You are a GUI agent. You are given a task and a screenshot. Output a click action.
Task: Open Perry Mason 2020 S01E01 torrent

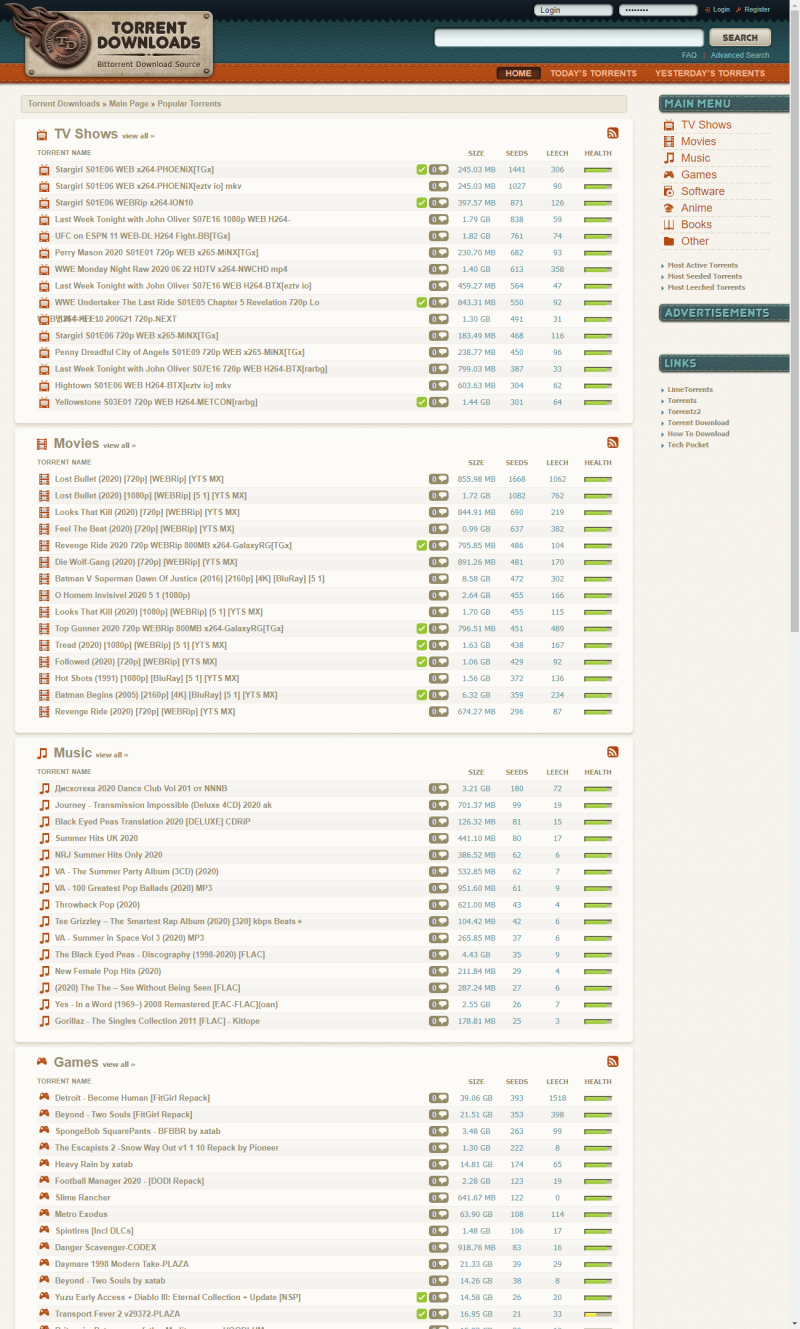point(156,253)
